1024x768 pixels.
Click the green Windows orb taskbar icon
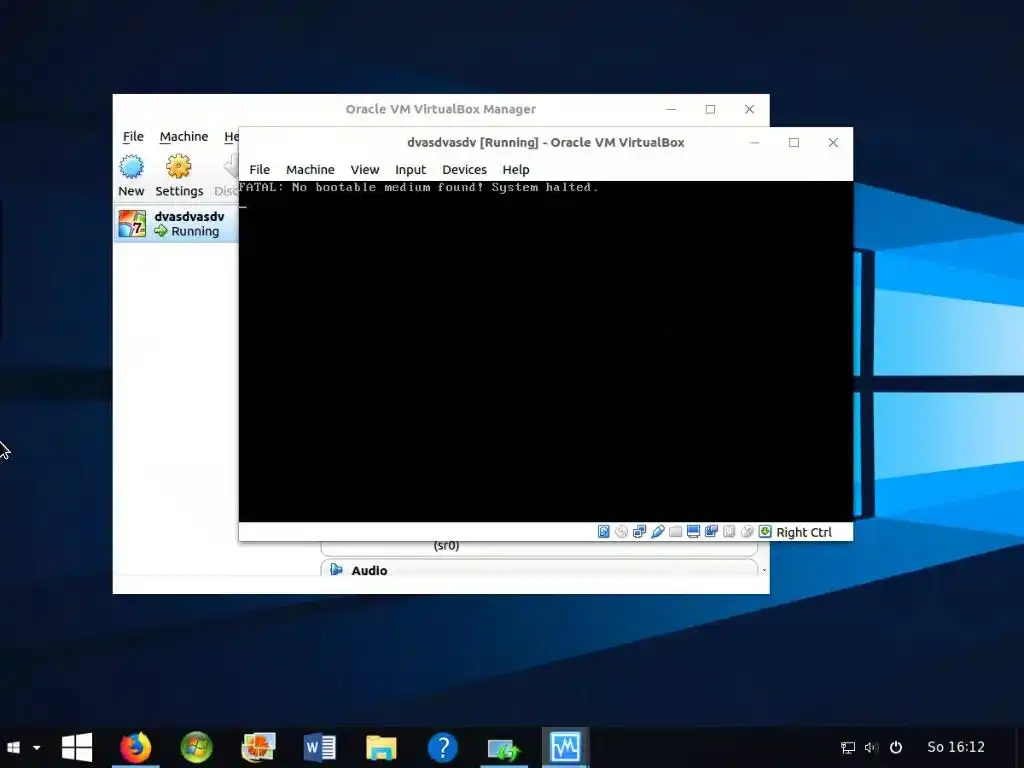click(197, 747)
